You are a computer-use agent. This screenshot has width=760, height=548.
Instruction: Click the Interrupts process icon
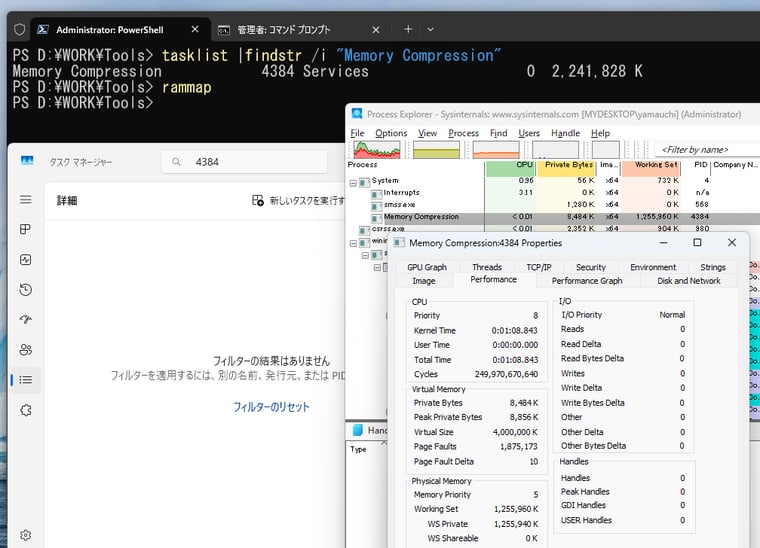pos(377,193)
